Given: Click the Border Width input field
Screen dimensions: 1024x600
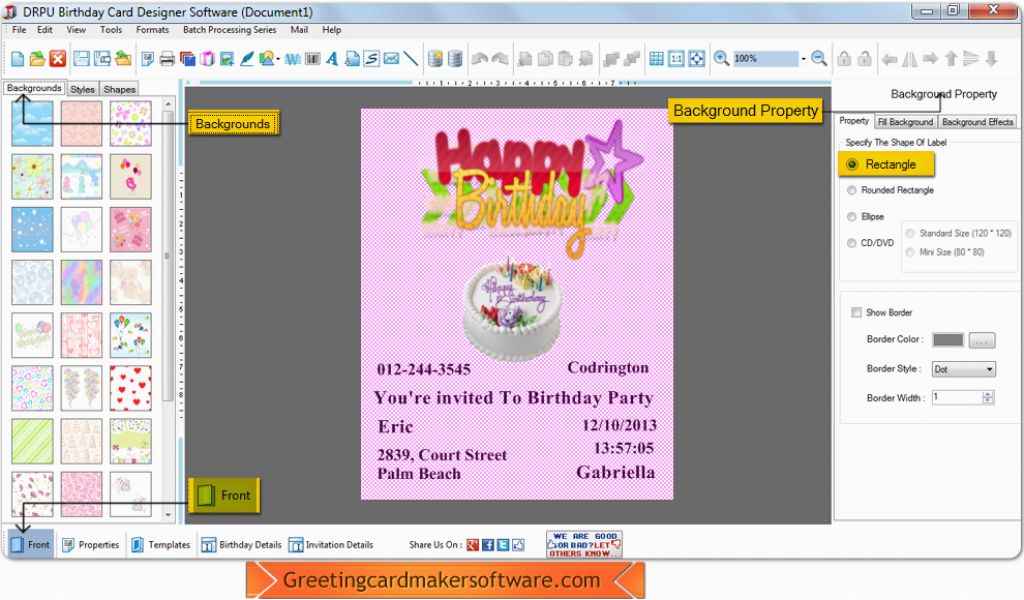Looking at the screenshot, I should point(957,397).
